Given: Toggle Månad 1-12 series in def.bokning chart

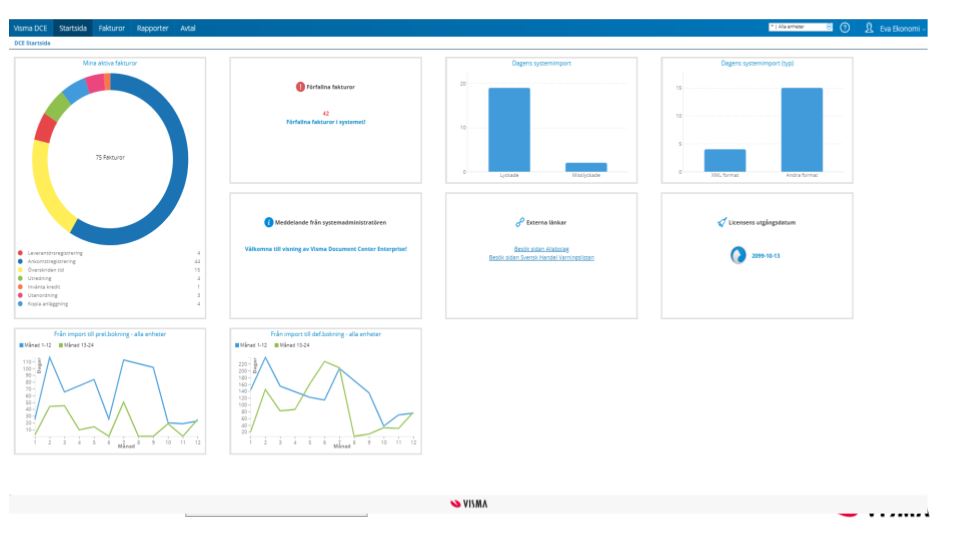Looking at the screenshot, I should 251,345.
